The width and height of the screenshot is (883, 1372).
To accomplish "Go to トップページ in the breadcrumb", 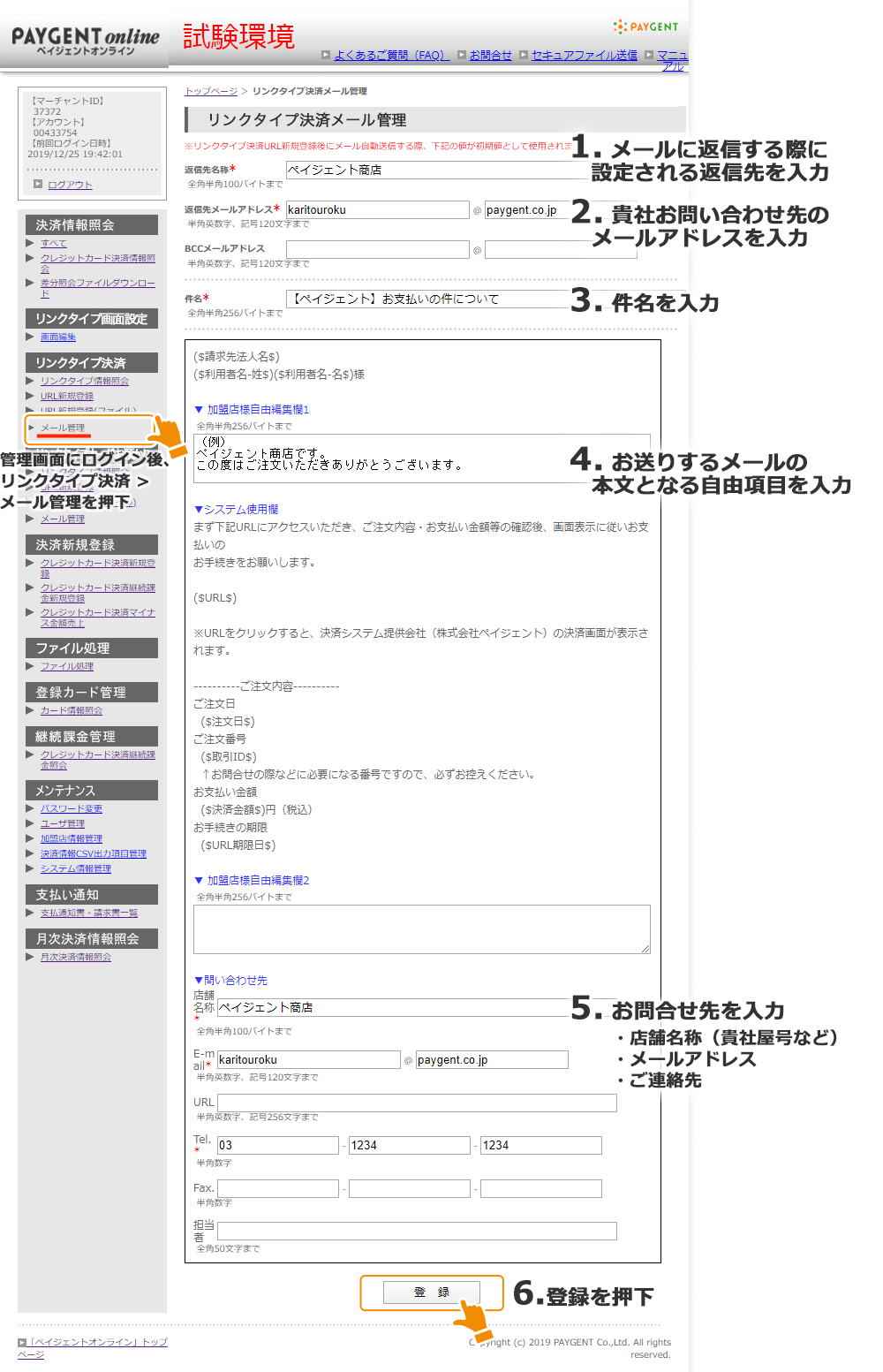I will click(211, 91).
